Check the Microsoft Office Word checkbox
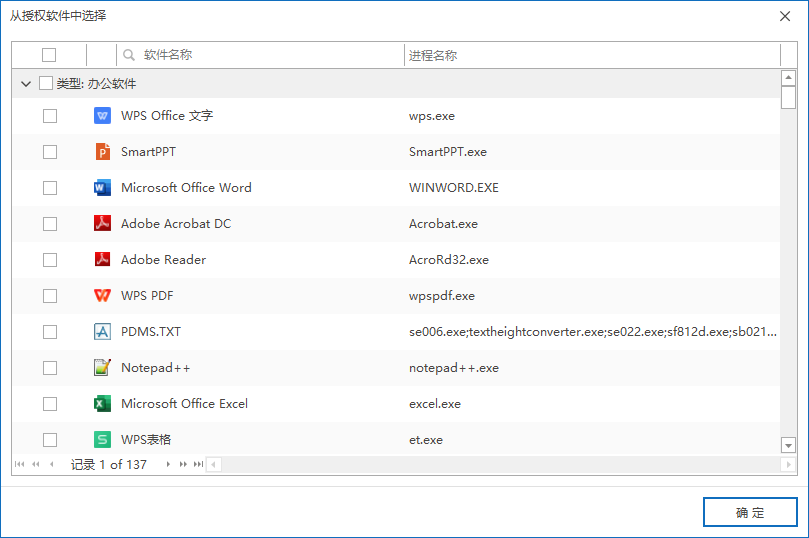Screen dimensions: 809x538 tap(50, 188)
